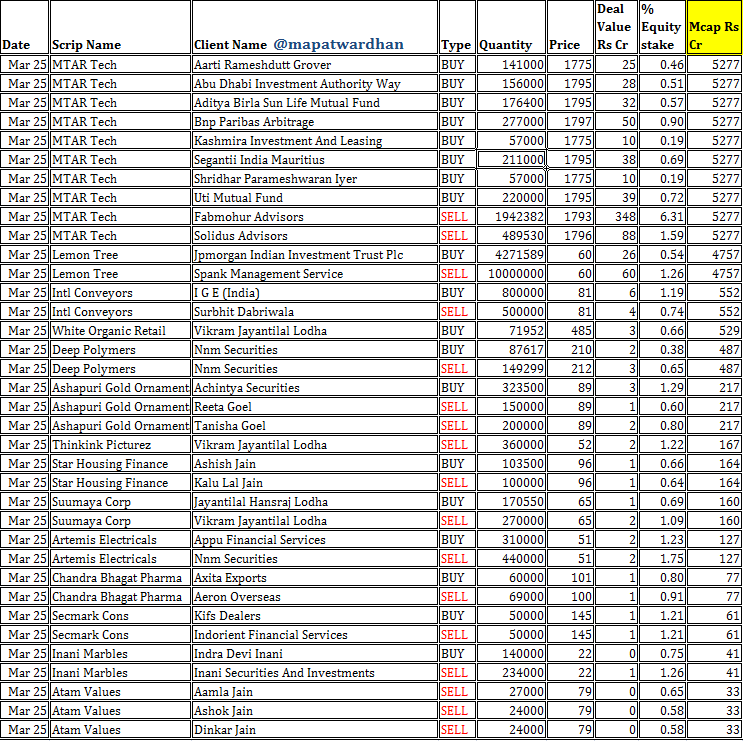This screenshot has height=741, width=743.
Task: Select deal value 348 cell
Action: (x=616, y=216)
